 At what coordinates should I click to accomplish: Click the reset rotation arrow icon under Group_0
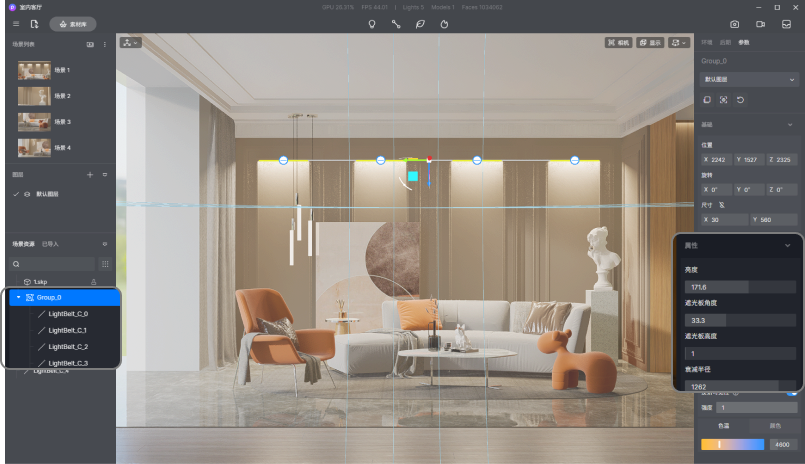[740, 100]
